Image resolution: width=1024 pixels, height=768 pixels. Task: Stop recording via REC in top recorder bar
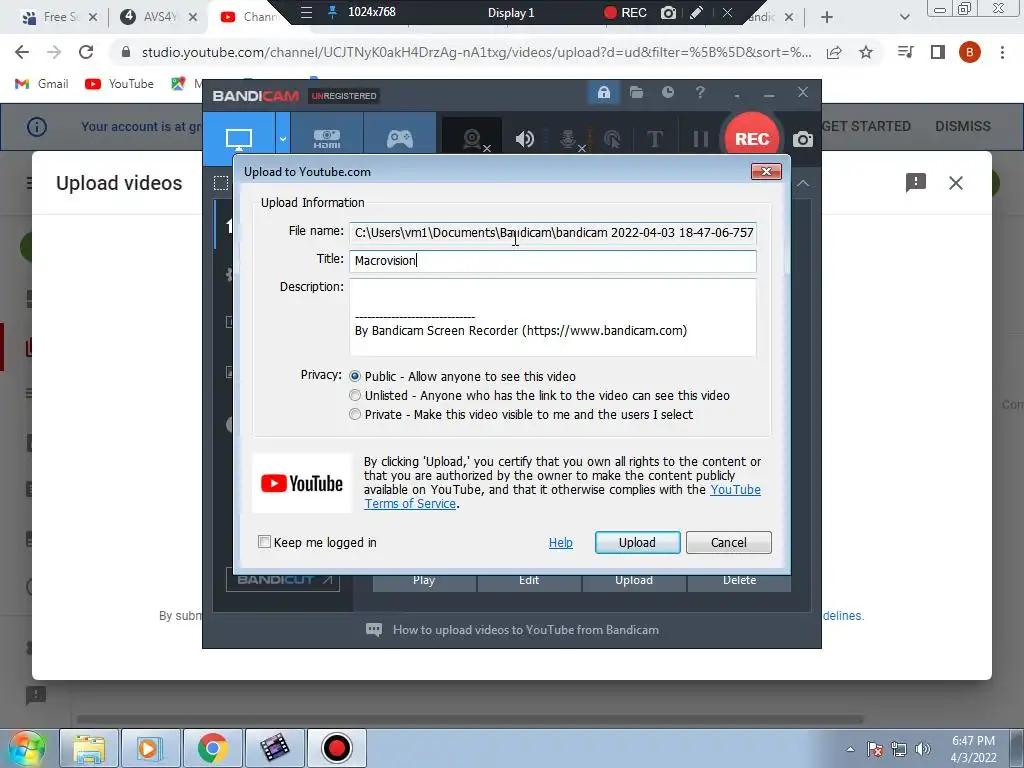pyautogui.click(x=625, y=12)
